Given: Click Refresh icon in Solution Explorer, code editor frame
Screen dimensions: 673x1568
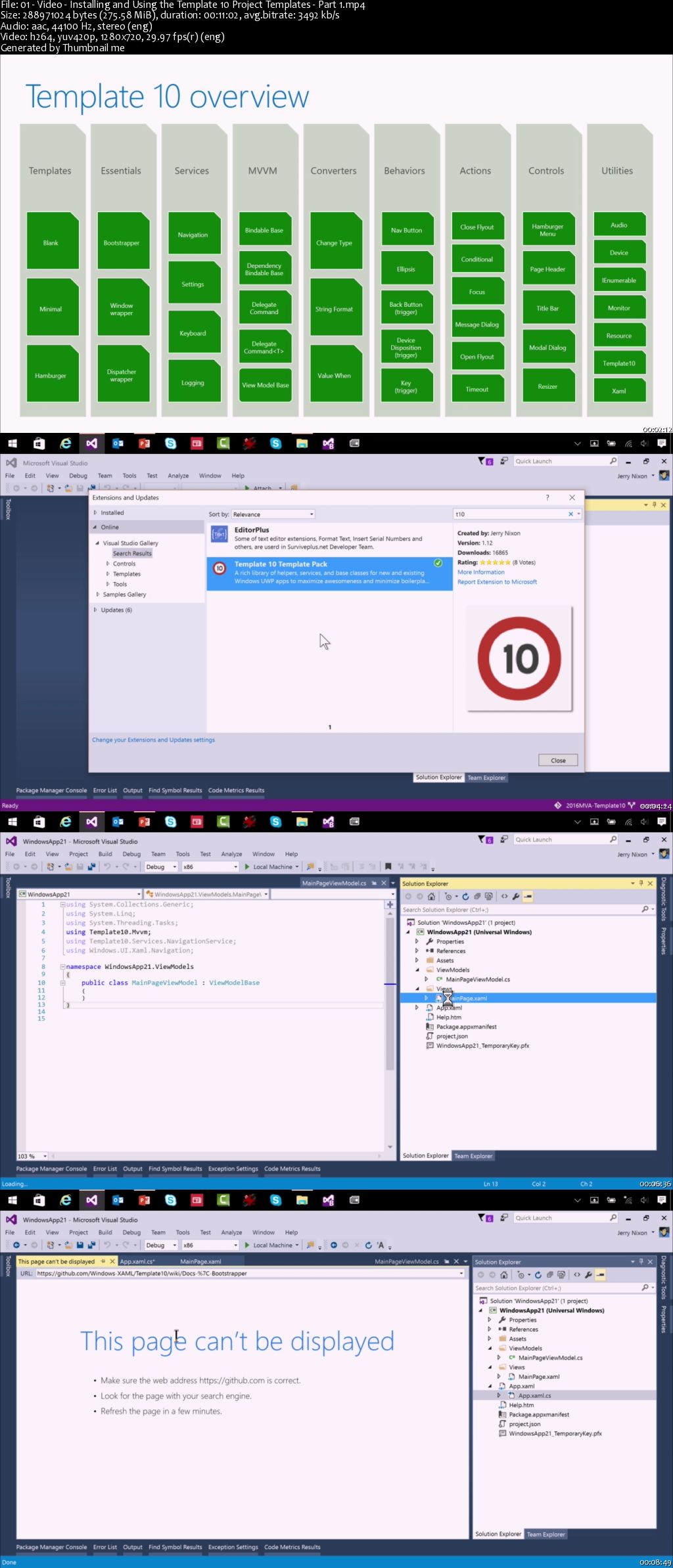Looking at the screenshot, I should click(466, 896).
